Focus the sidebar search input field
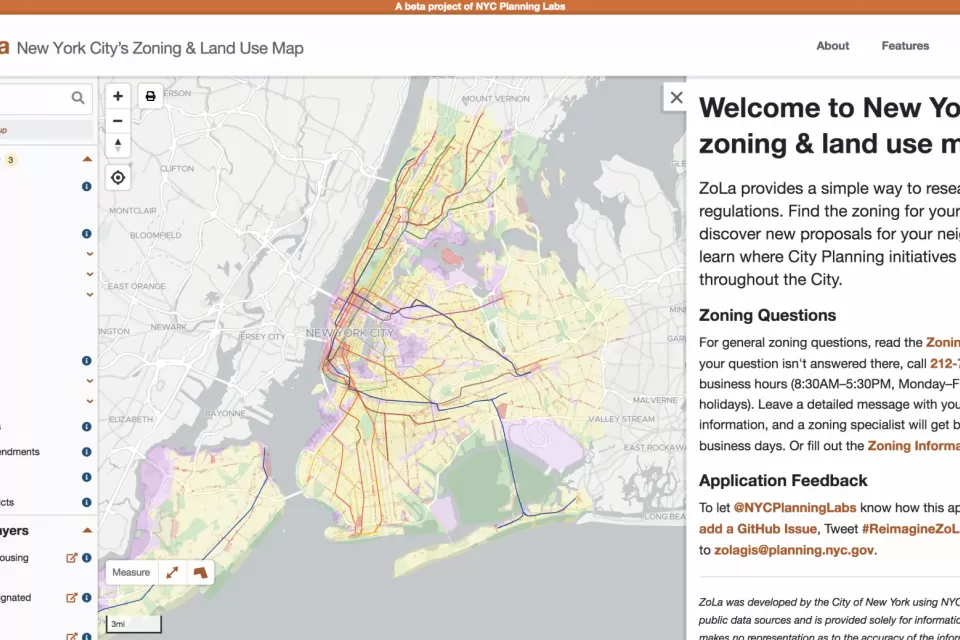The image size is (960, 640). [x=44, y=98]
